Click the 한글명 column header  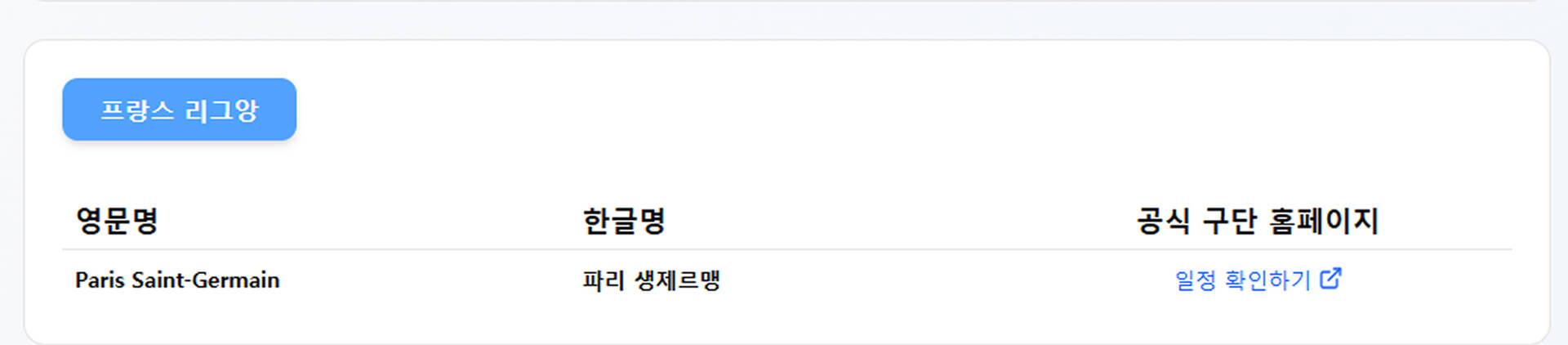coord(624,221)
